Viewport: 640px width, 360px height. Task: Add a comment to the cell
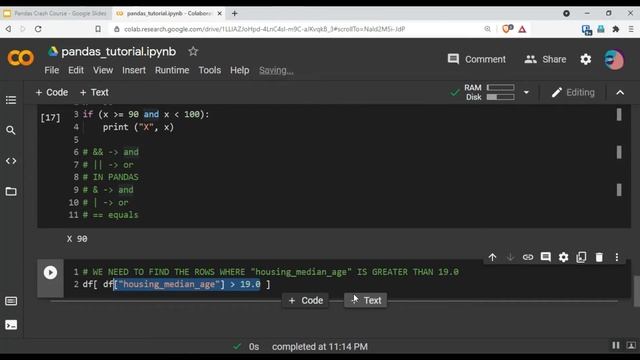click(546, 257)
